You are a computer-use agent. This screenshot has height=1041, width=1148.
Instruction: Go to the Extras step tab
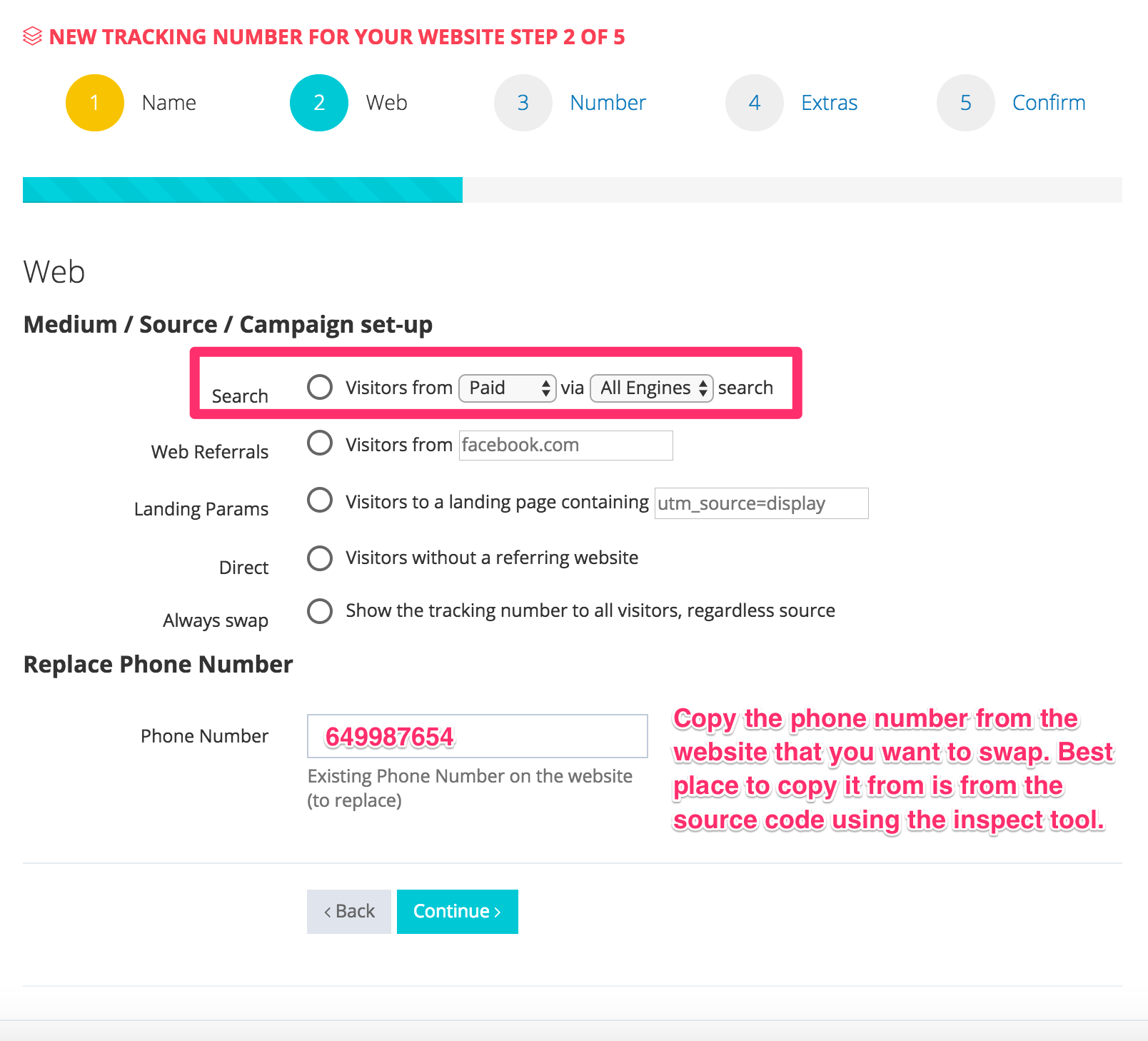click(829, 103)
